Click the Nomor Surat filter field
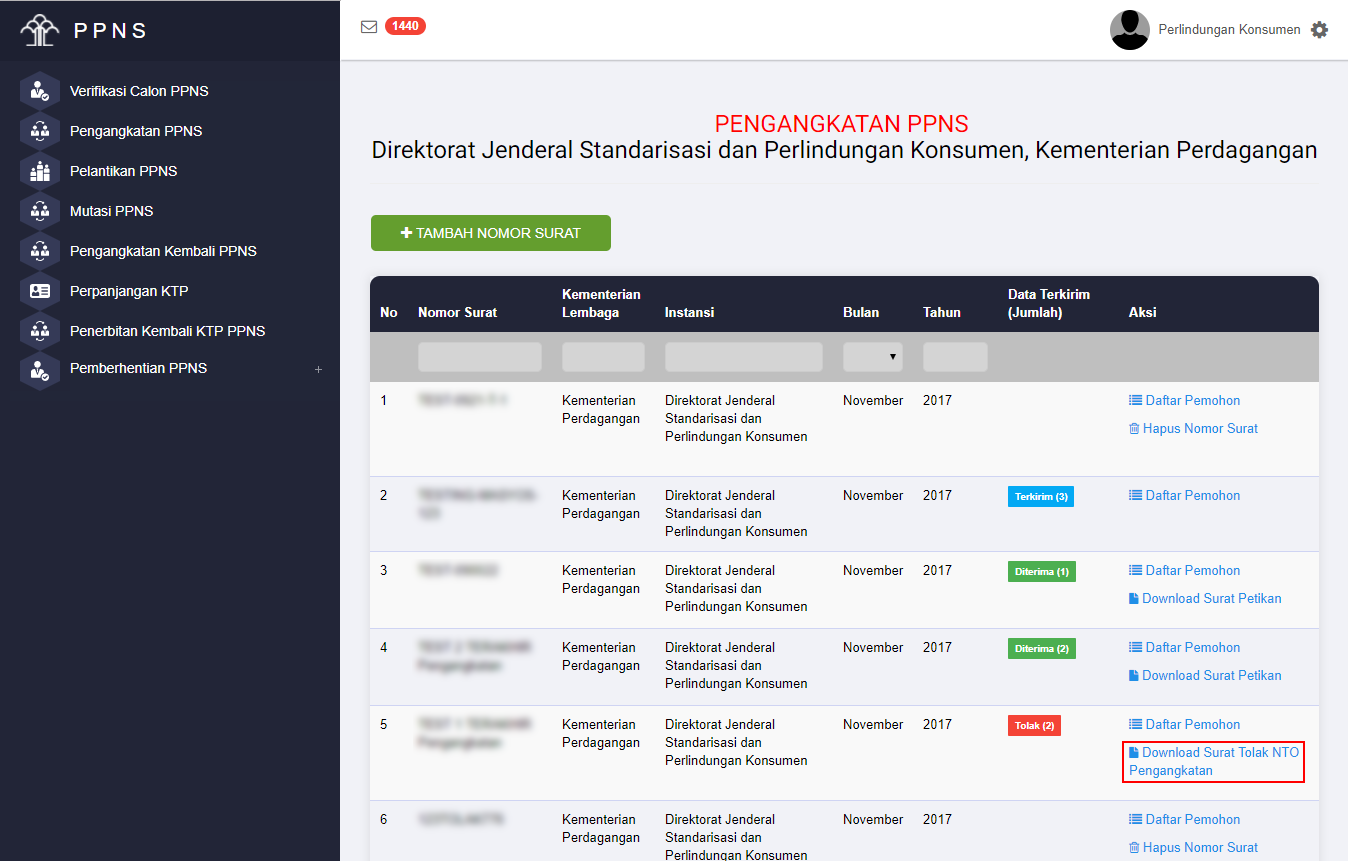The height and width of the screenshot is (861, 1348). (x=479, y=357)
